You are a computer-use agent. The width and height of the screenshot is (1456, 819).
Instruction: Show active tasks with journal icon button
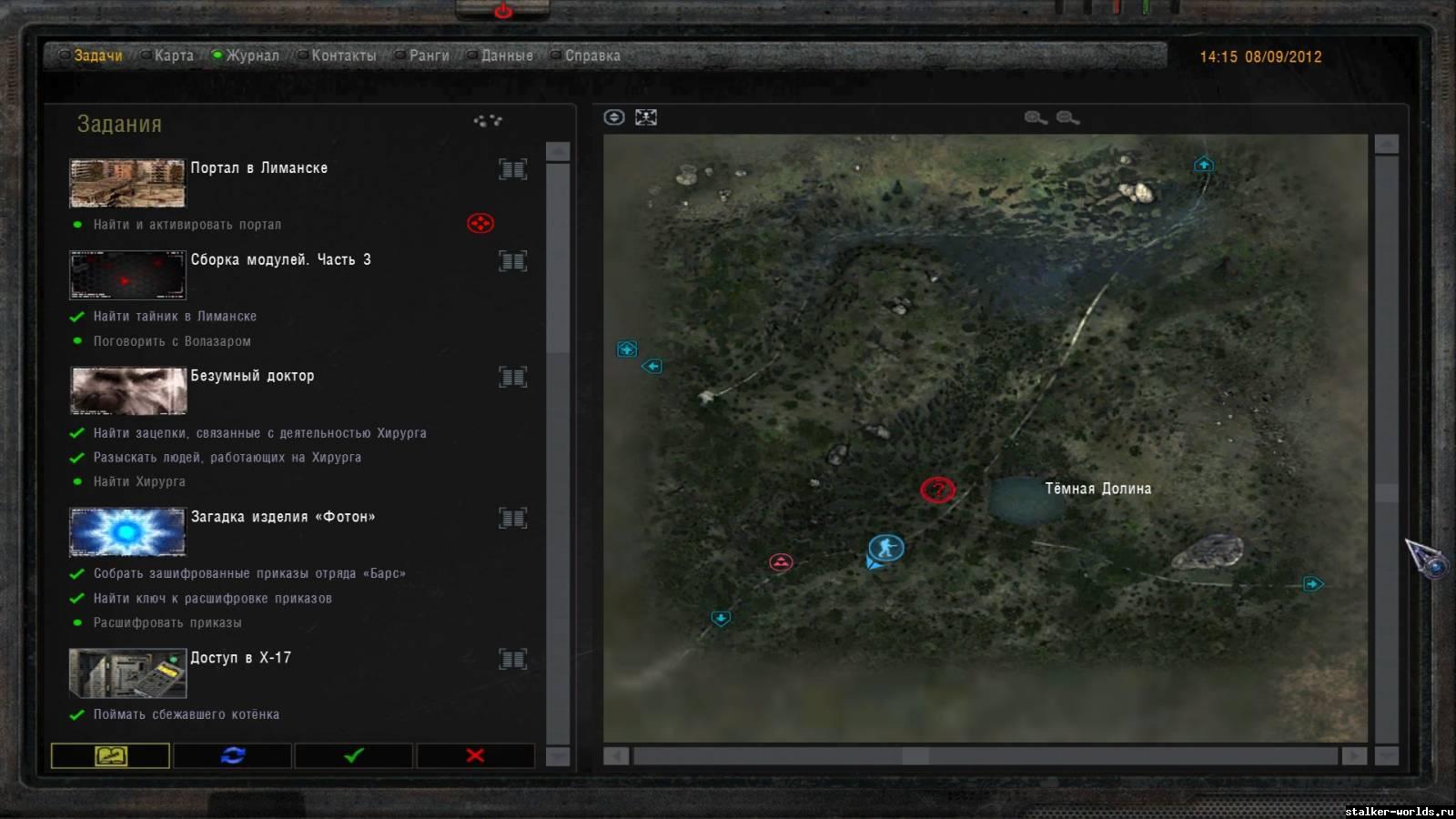coord(110,755)
